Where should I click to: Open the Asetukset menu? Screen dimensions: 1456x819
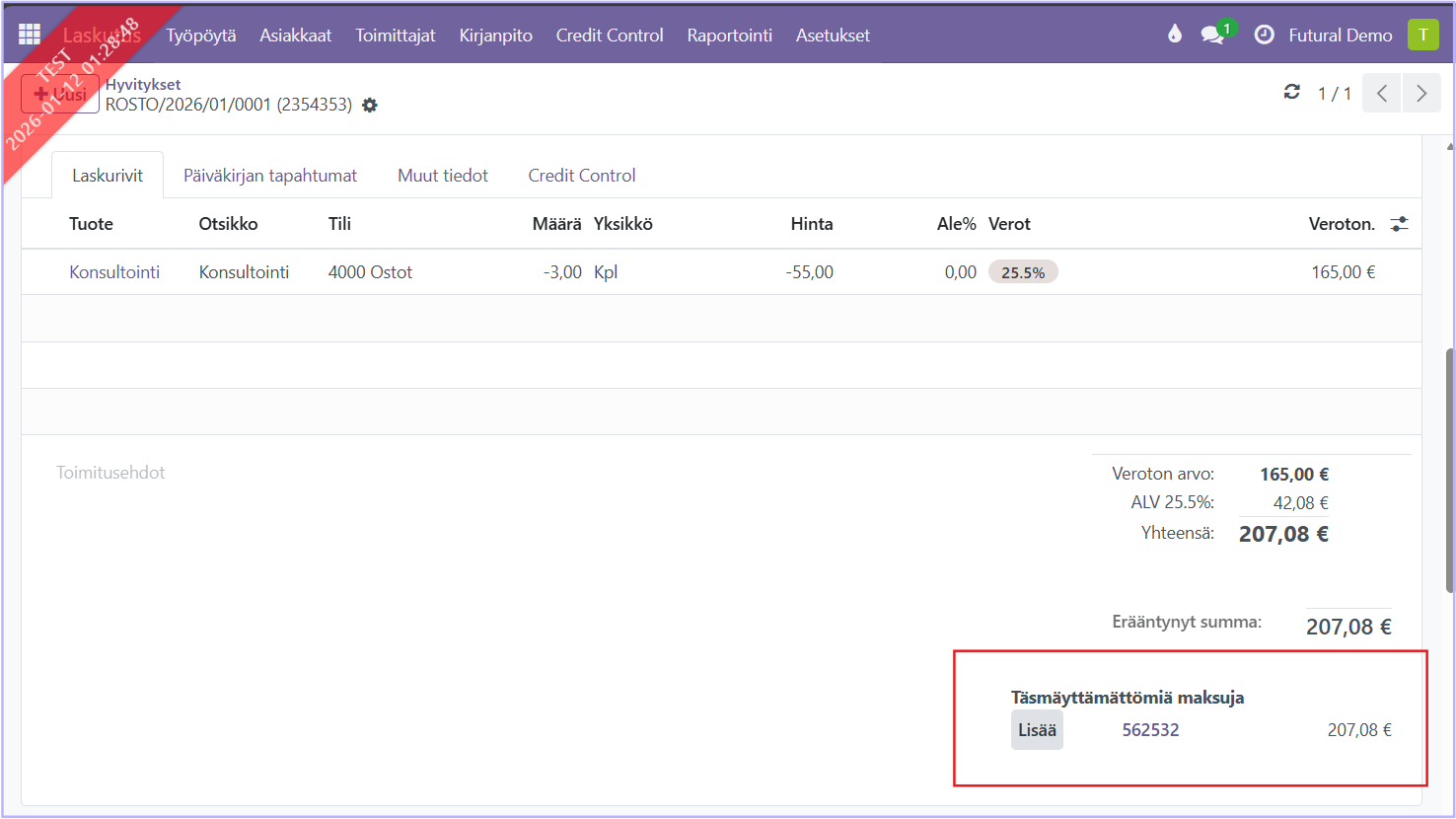pos(833,36)
